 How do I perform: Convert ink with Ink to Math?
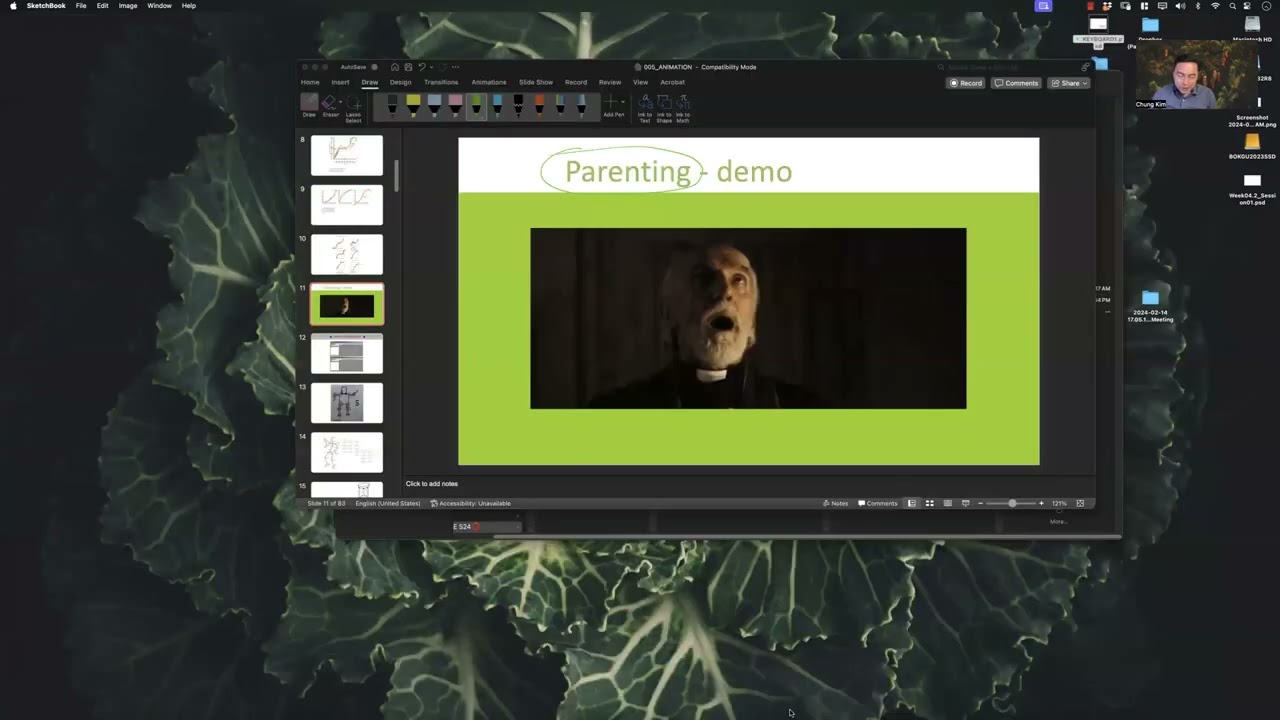tap(683, 108)
